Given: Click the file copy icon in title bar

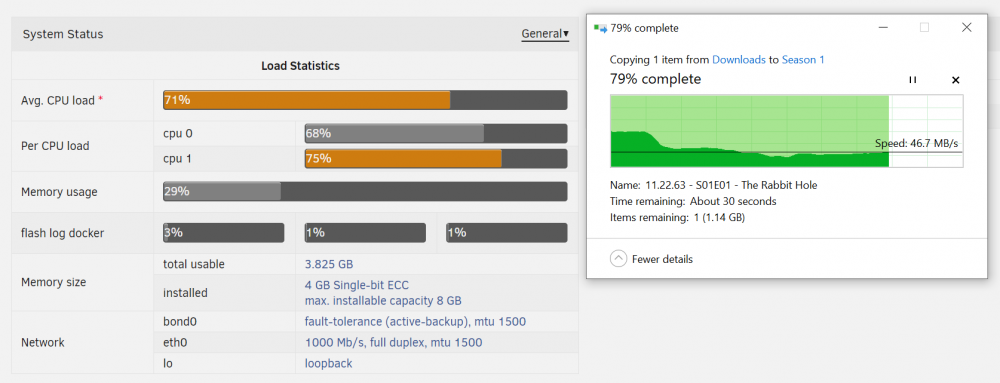Looking at the screenshot, I should point(599,28).
